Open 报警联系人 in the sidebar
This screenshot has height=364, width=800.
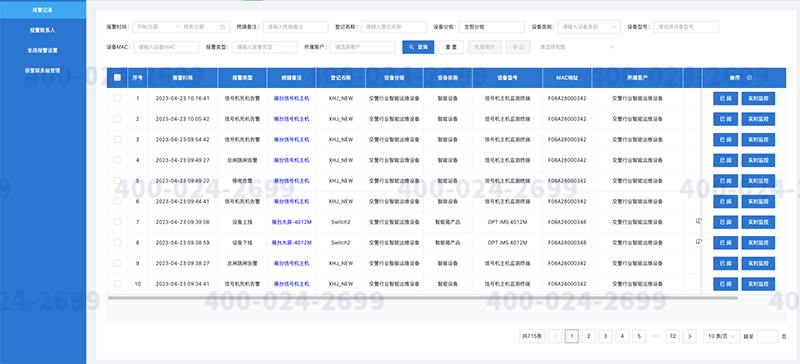click(43, 30)
